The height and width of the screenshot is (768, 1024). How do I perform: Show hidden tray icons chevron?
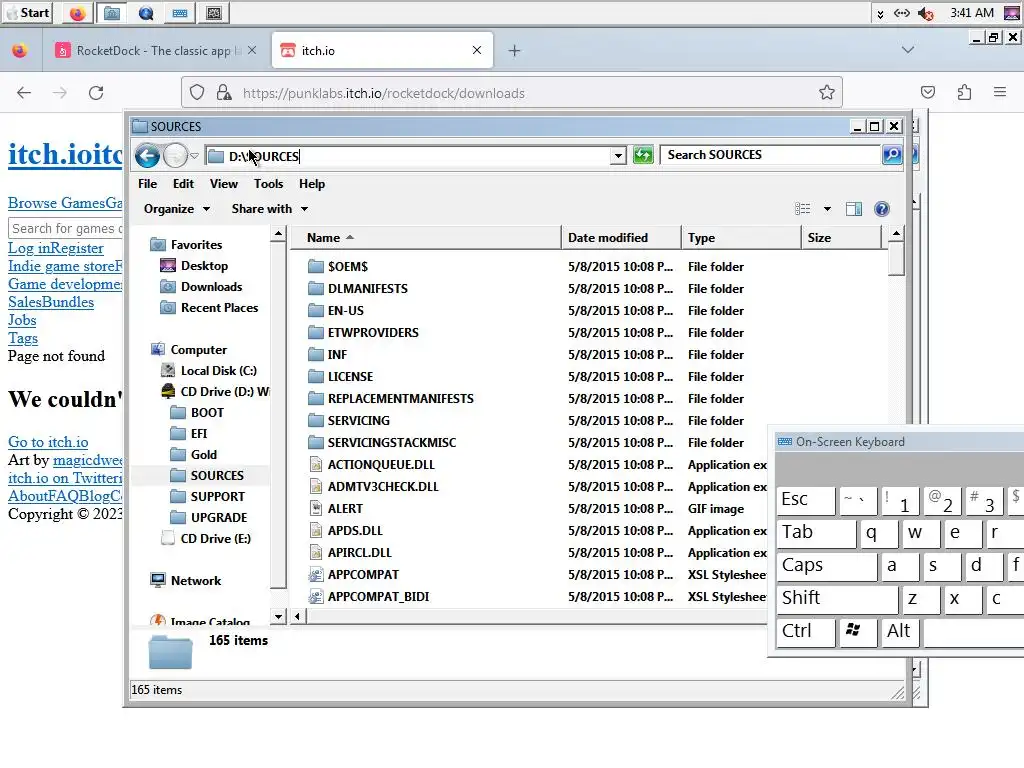[880, 14]
